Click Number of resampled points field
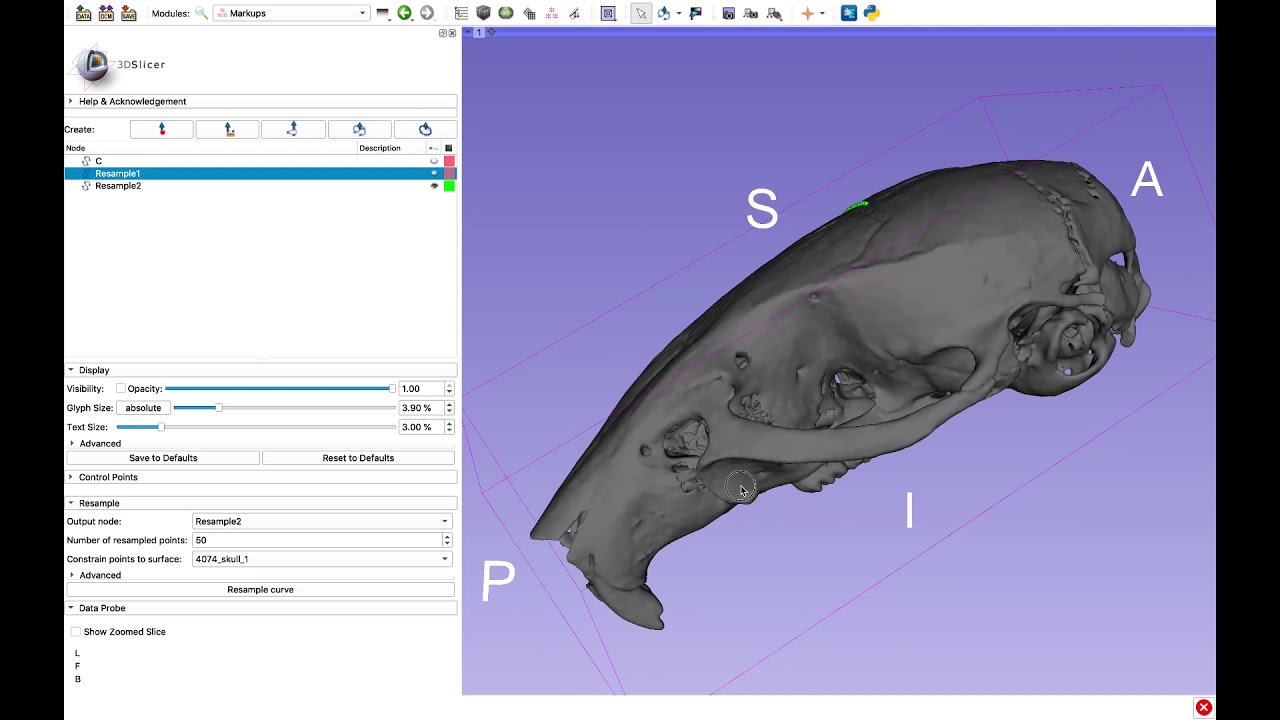The height and width of the screenshot is (720, 1280). [x=321, y=540]
